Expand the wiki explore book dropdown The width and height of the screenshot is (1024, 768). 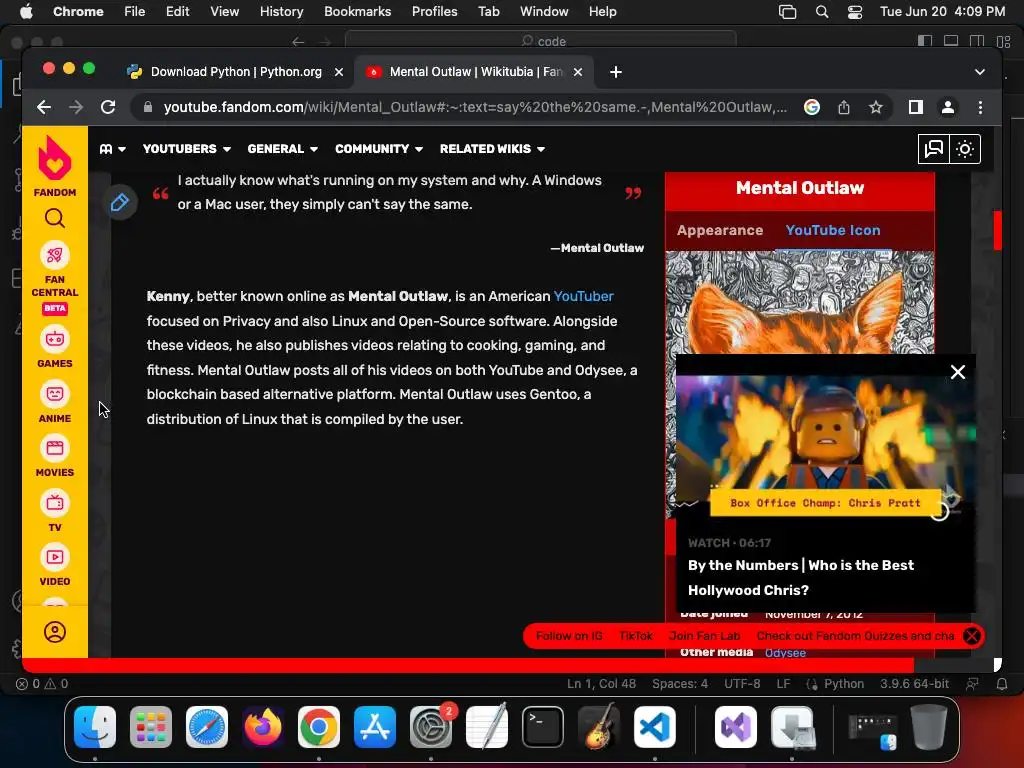pos(112,149)
